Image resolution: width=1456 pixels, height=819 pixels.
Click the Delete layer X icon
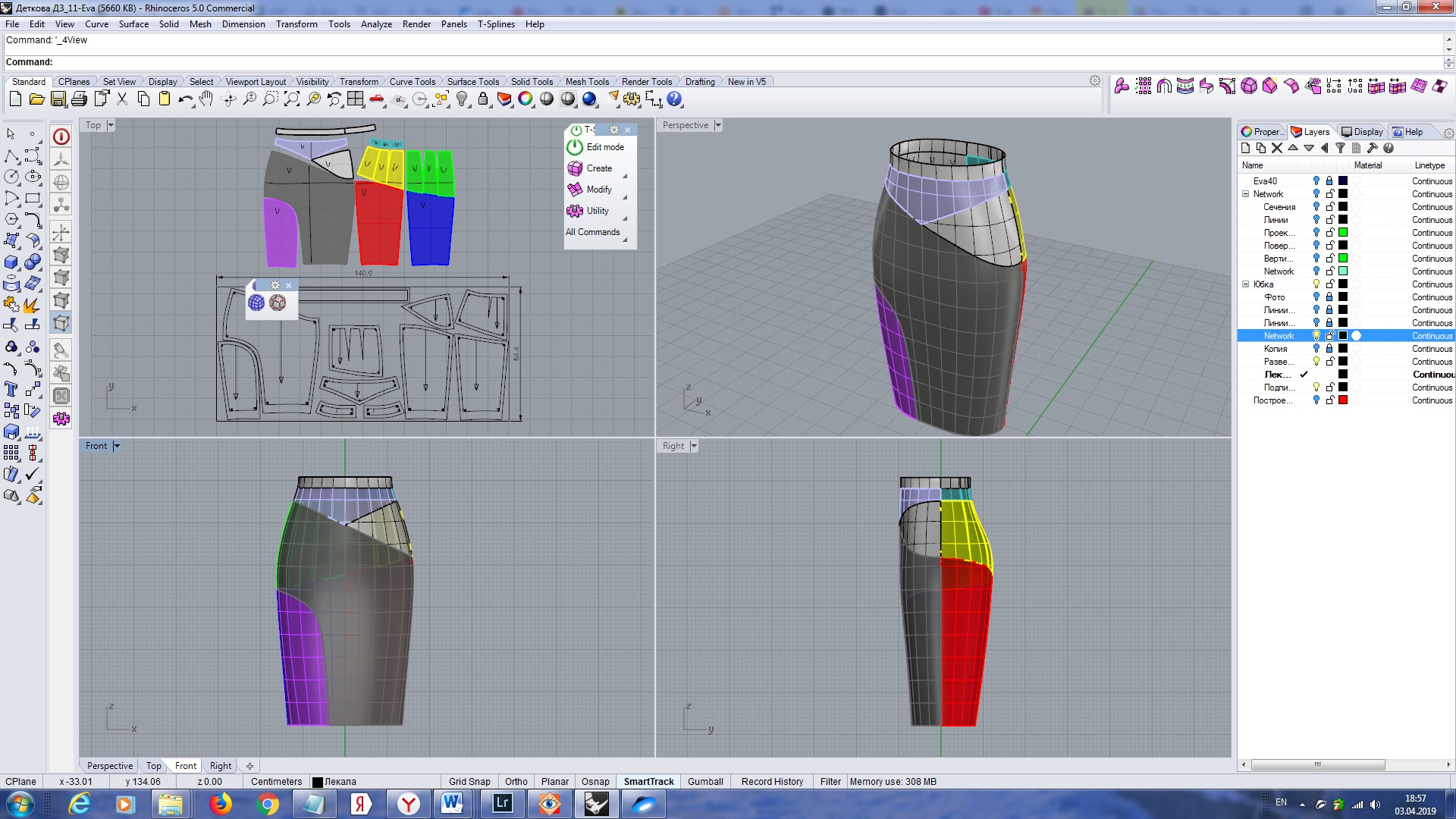click(x=1277, y=149)
